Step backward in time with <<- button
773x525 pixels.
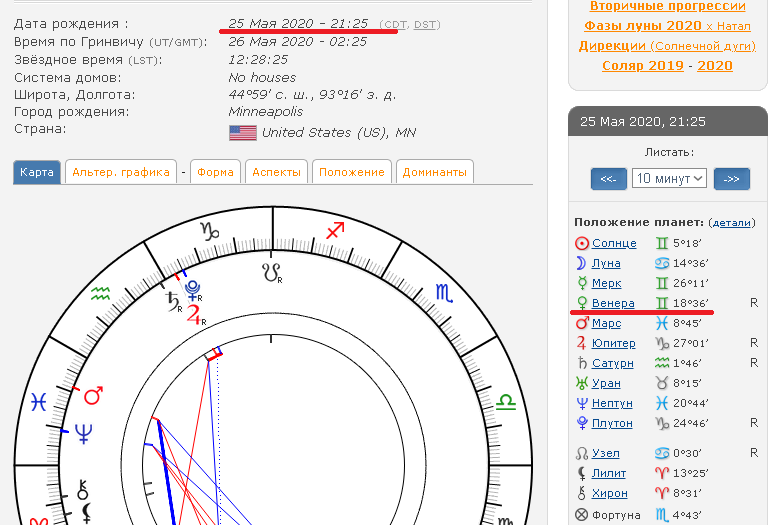(609, 178)
